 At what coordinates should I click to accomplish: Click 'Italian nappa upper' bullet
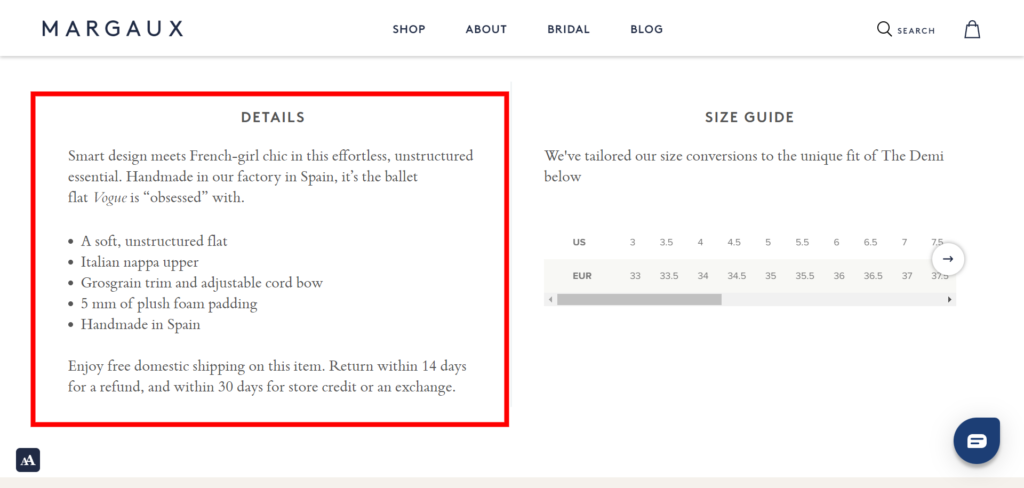pos(140,262)
